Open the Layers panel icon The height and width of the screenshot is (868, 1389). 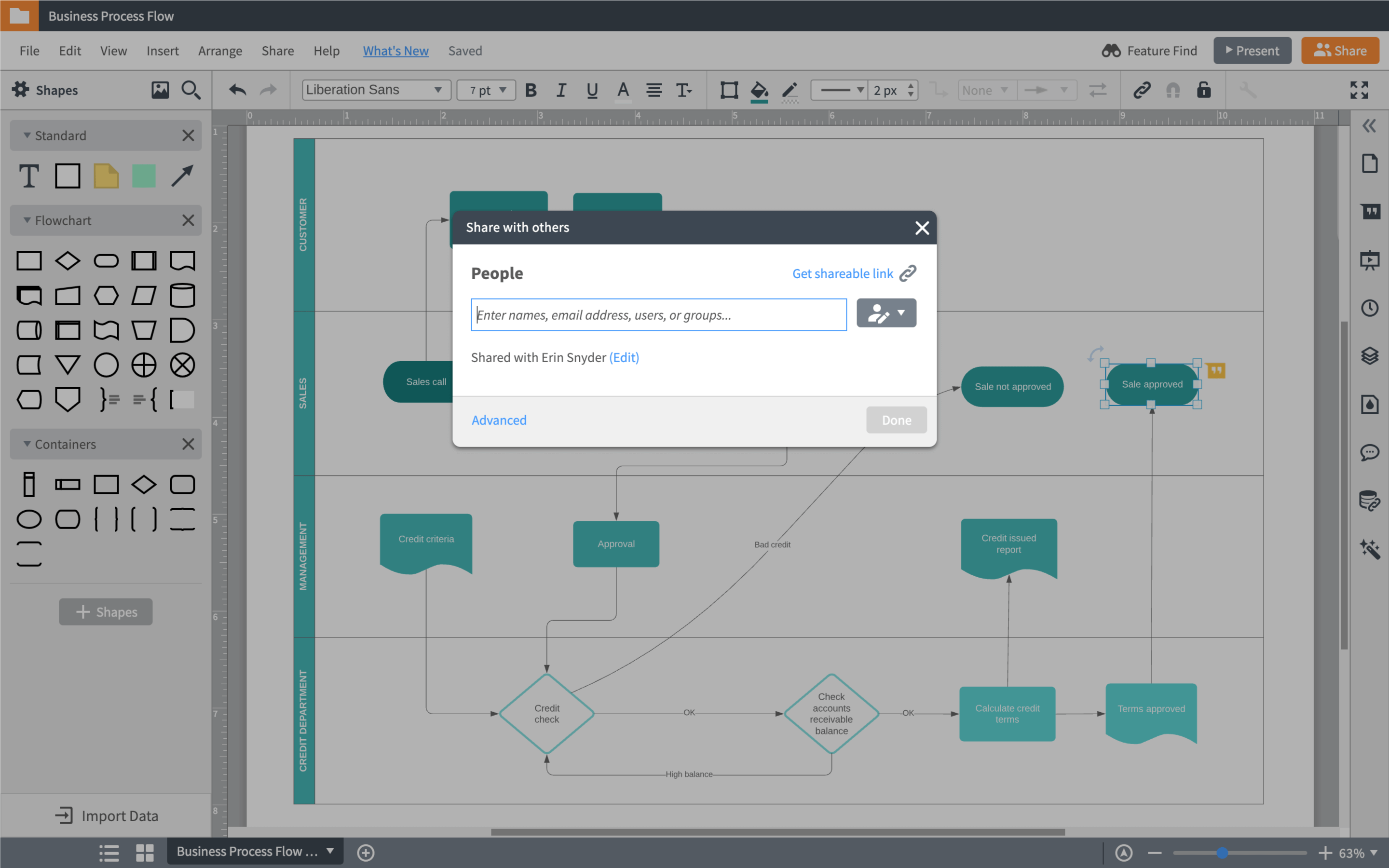(x=1370, y=356)
